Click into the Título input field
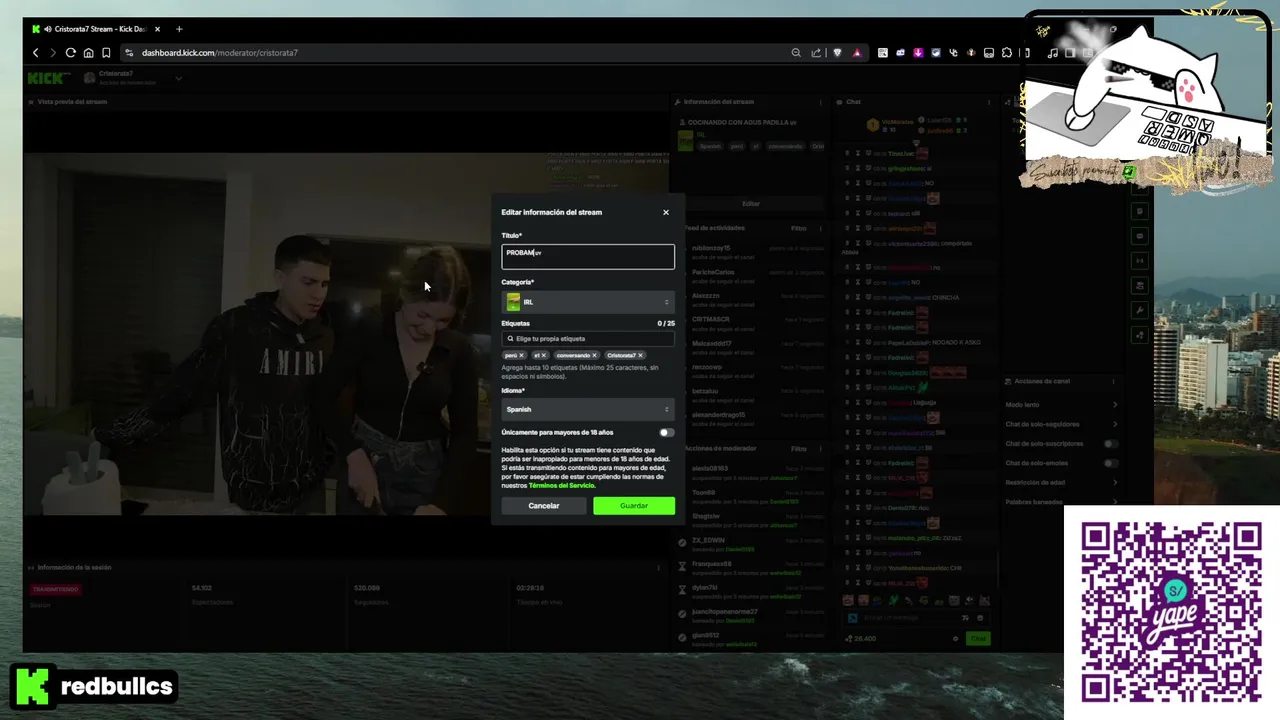The image size is (1280, 720). click(x=588, y=257)
